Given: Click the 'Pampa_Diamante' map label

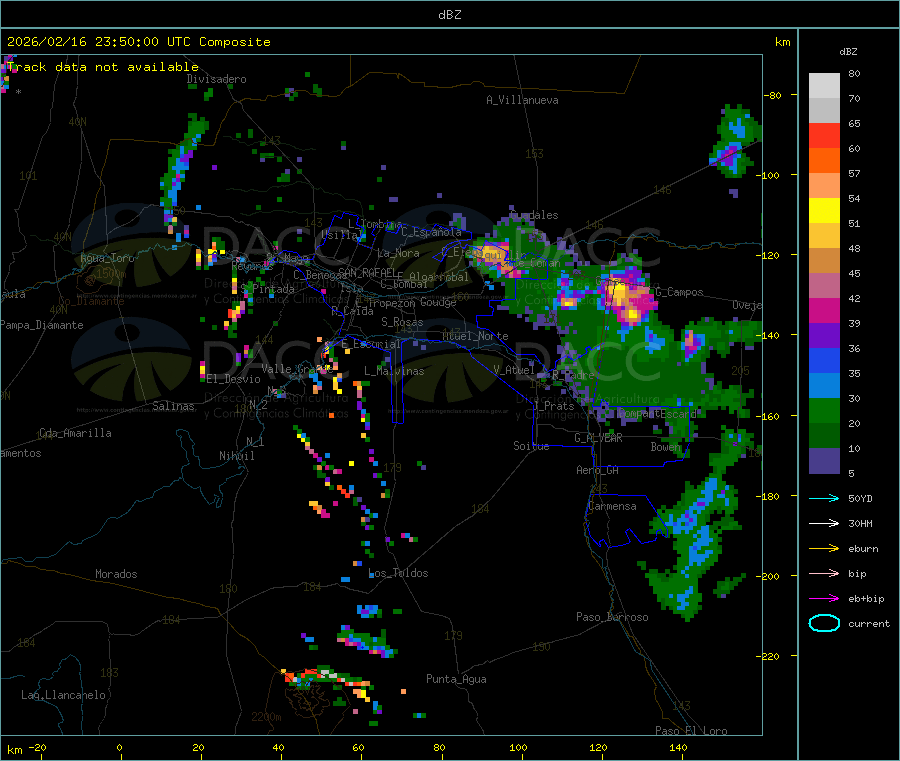Looking at the screenshot, I should pos(42,325).
